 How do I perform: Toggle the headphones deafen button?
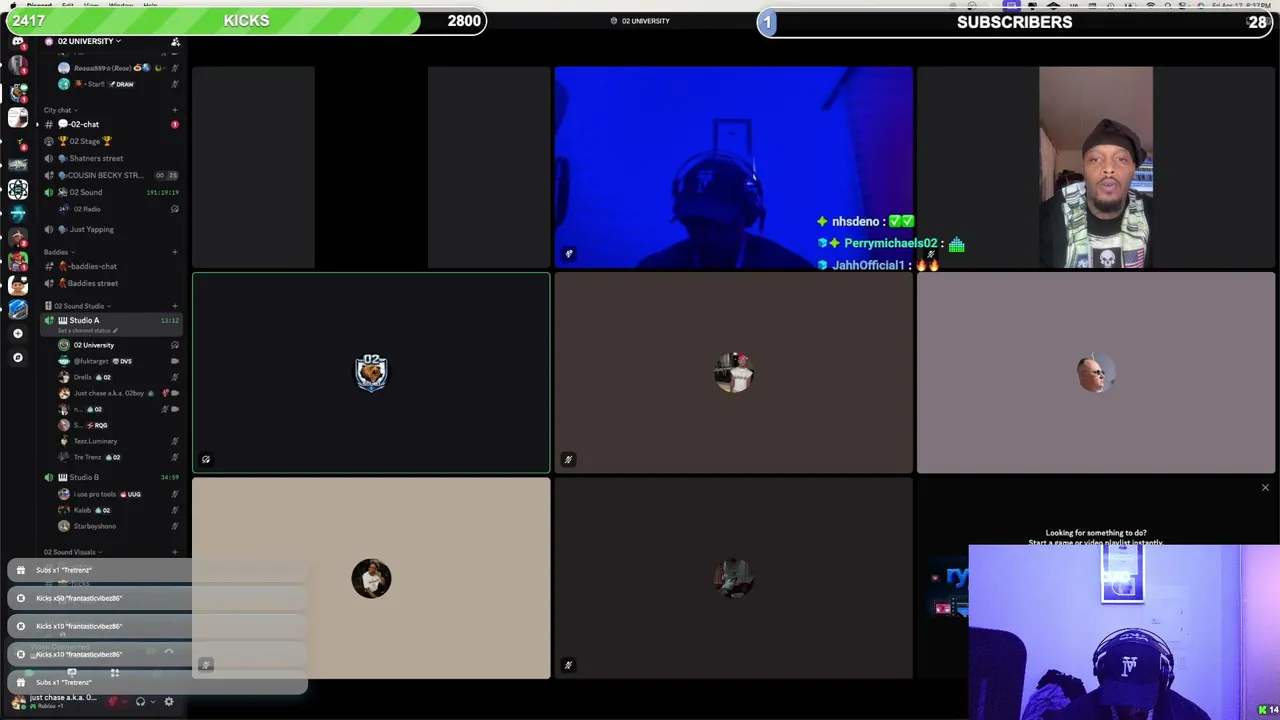click(x=140, y=702)
